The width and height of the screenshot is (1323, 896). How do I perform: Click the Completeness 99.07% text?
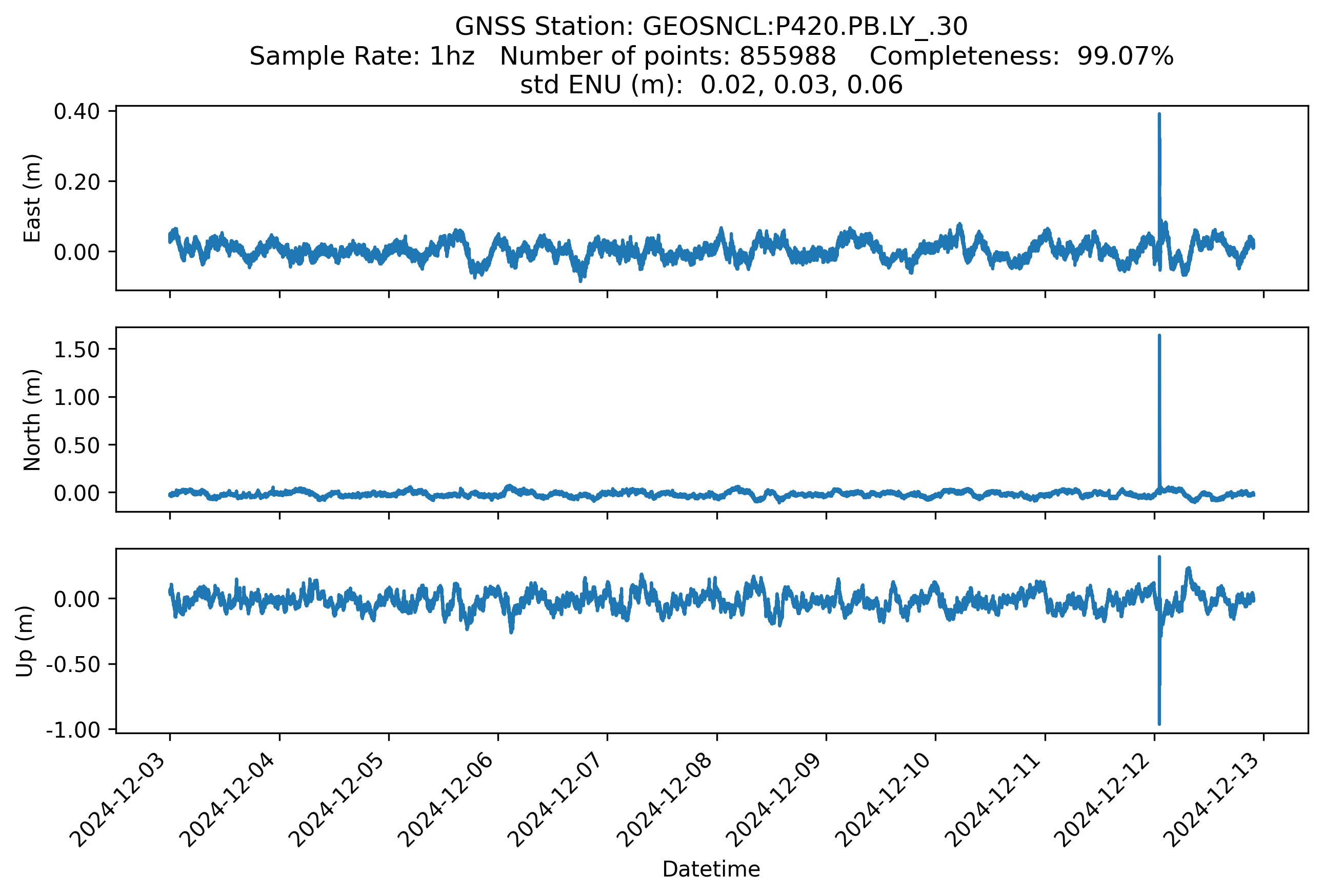click(1021, 56)
